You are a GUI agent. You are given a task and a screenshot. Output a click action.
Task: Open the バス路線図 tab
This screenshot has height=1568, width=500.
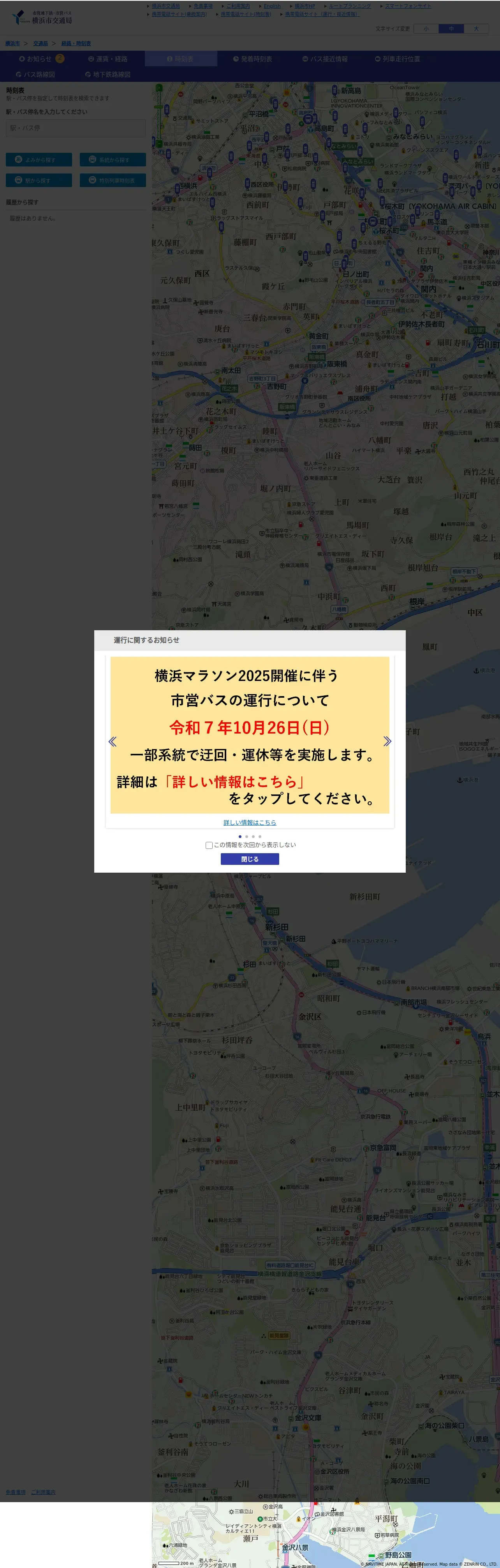(36, 74)
